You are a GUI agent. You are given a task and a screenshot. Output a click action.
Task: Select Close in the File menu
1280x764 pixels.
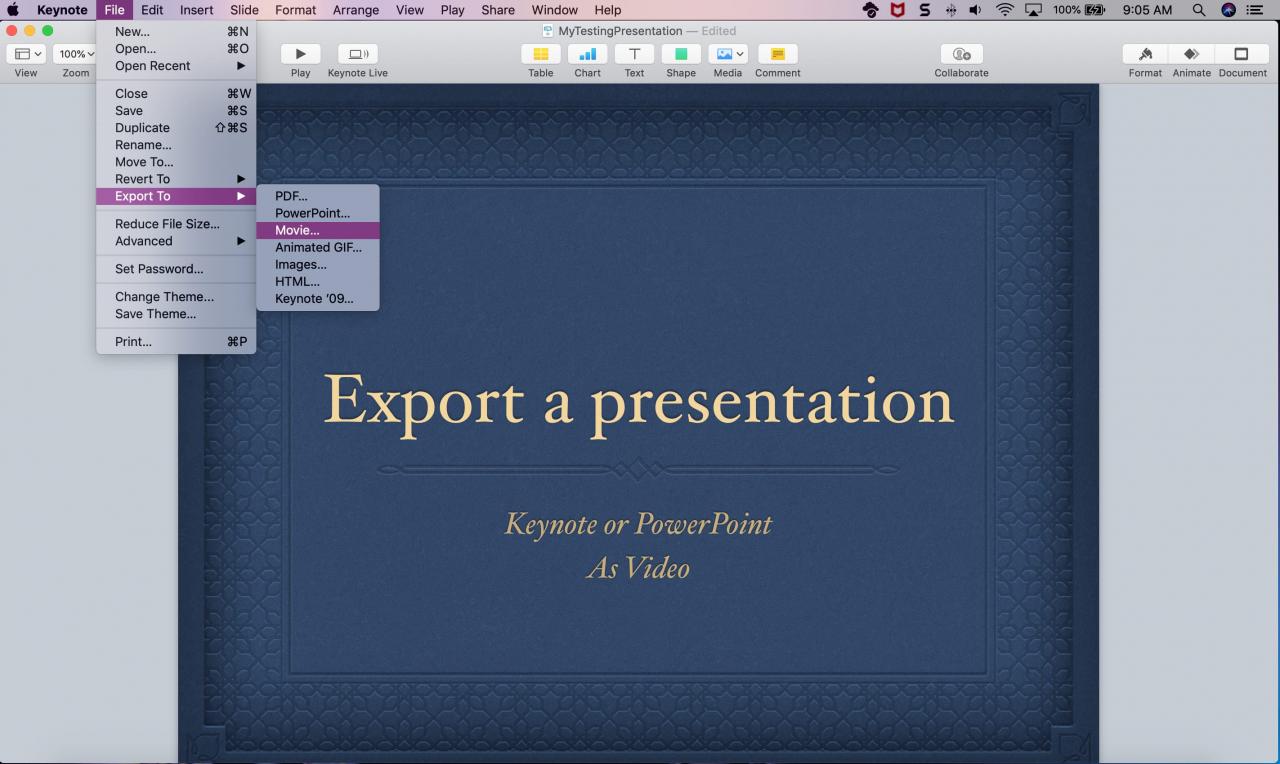coord(176,94)
